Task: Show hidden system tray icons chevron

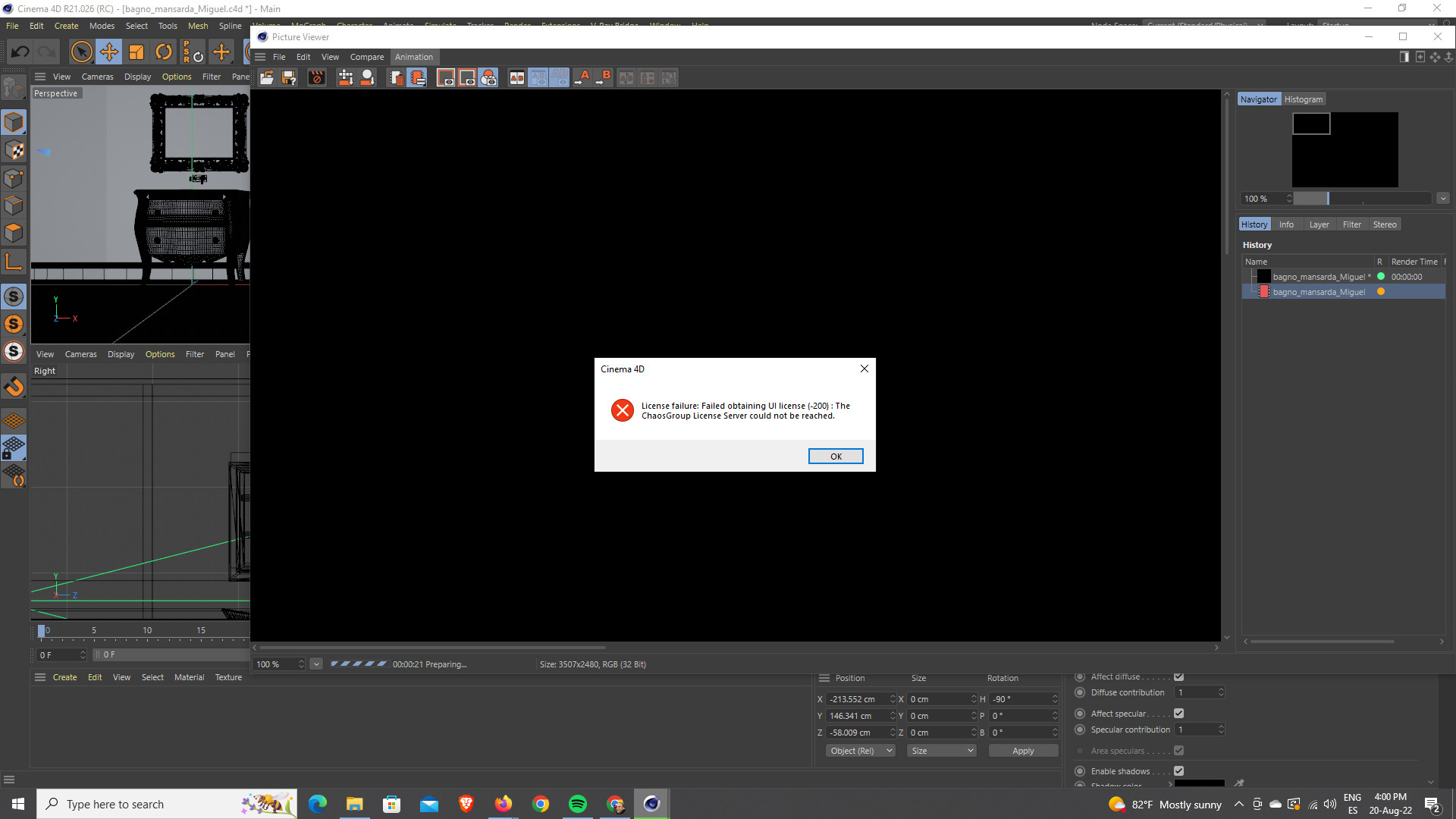Action: click(x=1238, y=804)
